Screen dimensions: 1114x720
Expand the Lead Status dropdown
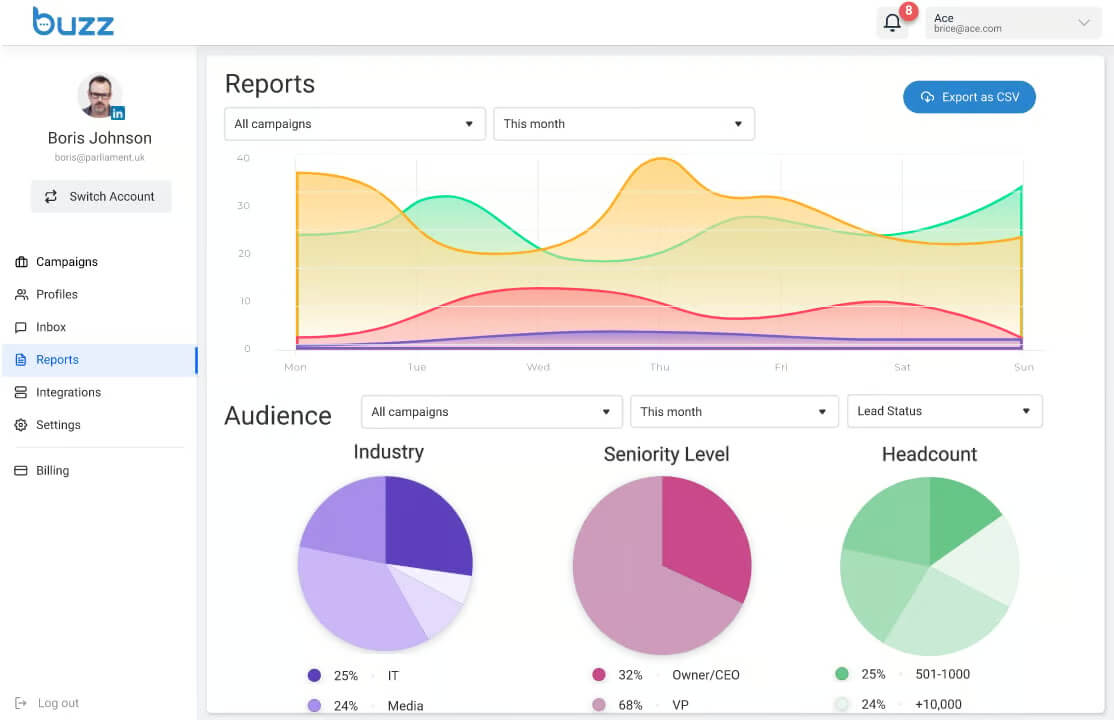click(x=945, y=411)
